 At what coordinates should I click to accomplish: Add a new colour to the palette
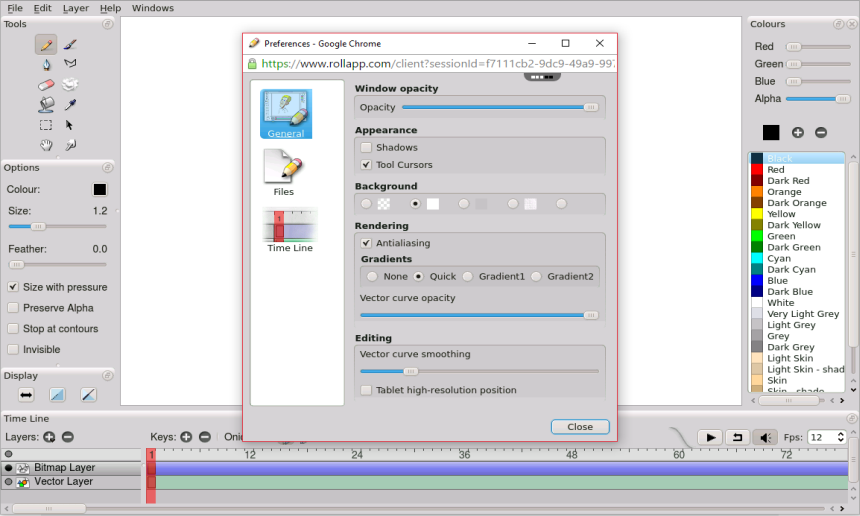tap(798, 132)
